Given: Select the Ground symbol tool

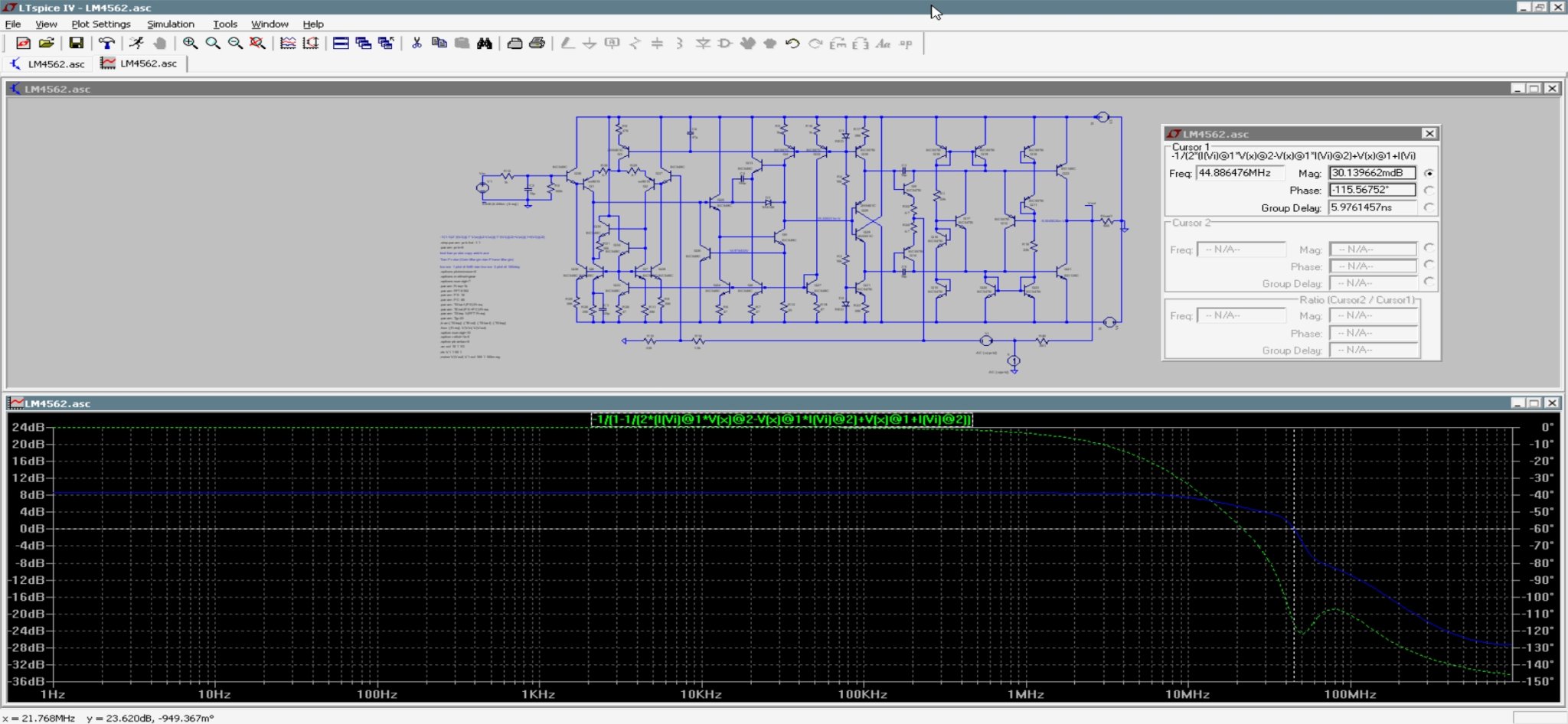Looking at the screenshot, I should click(x=590, y=43).
